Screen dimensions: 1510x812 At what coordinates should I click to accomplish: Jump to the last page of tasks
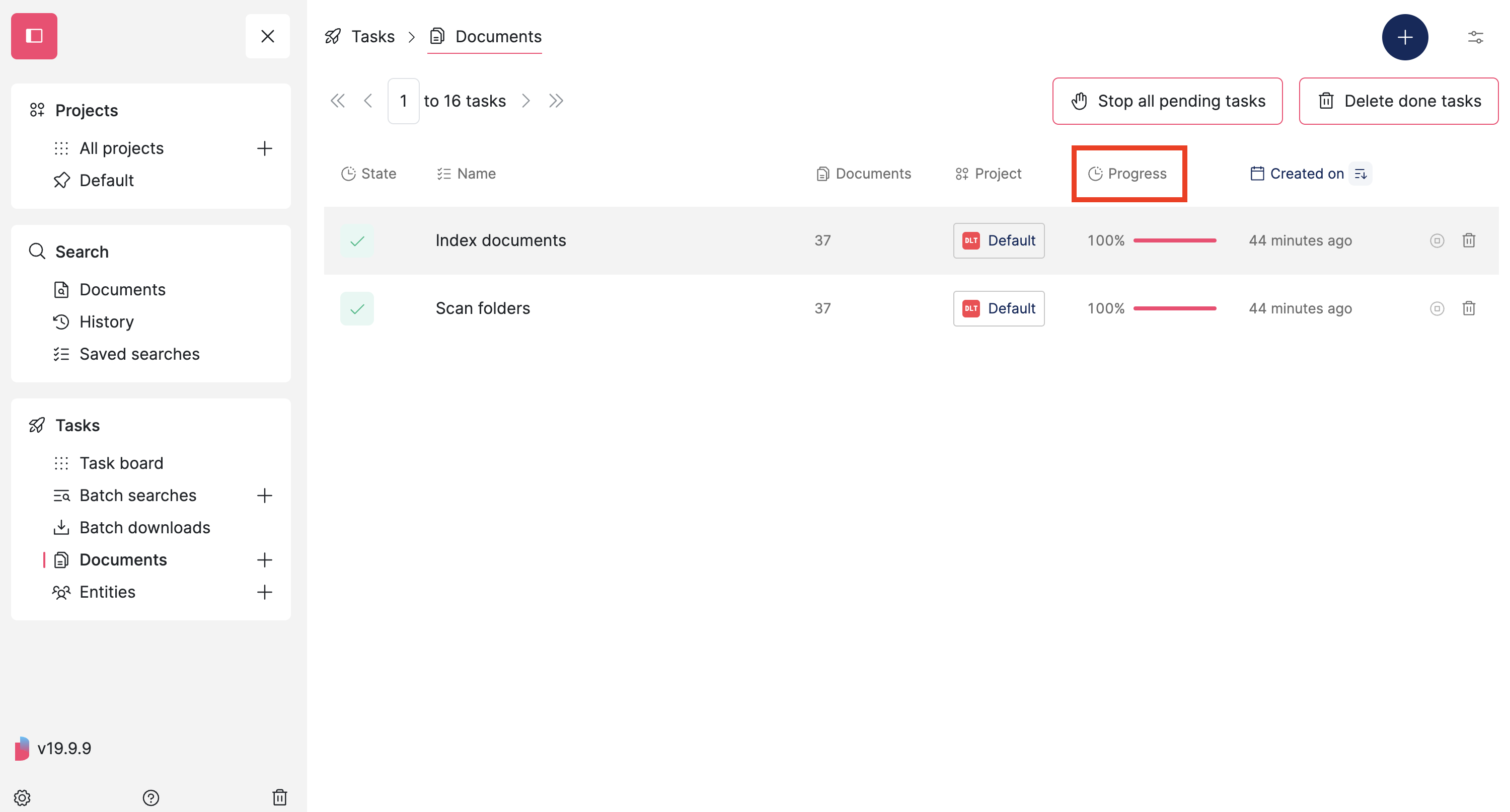coord(556,100)
